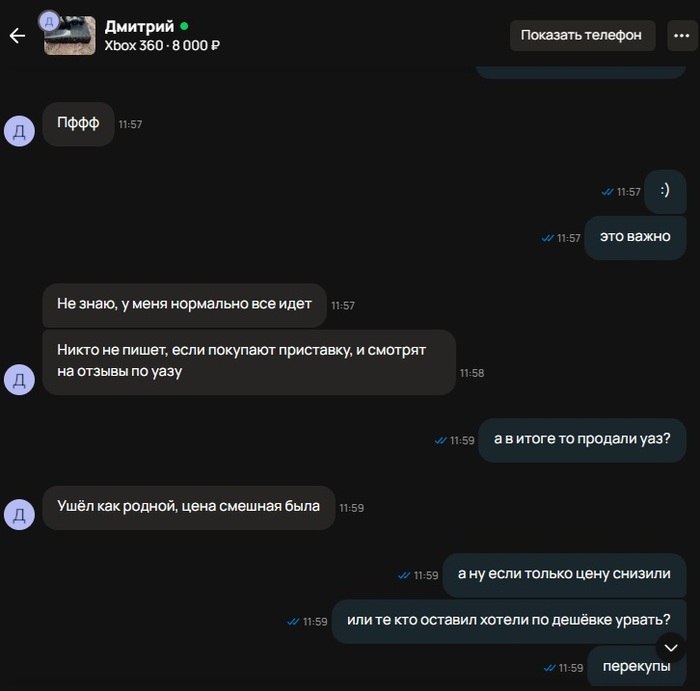The image size is (700, 691).
Task: Click the Не знаю, у меня нормально все идет message
Action: tap(184, 305)
